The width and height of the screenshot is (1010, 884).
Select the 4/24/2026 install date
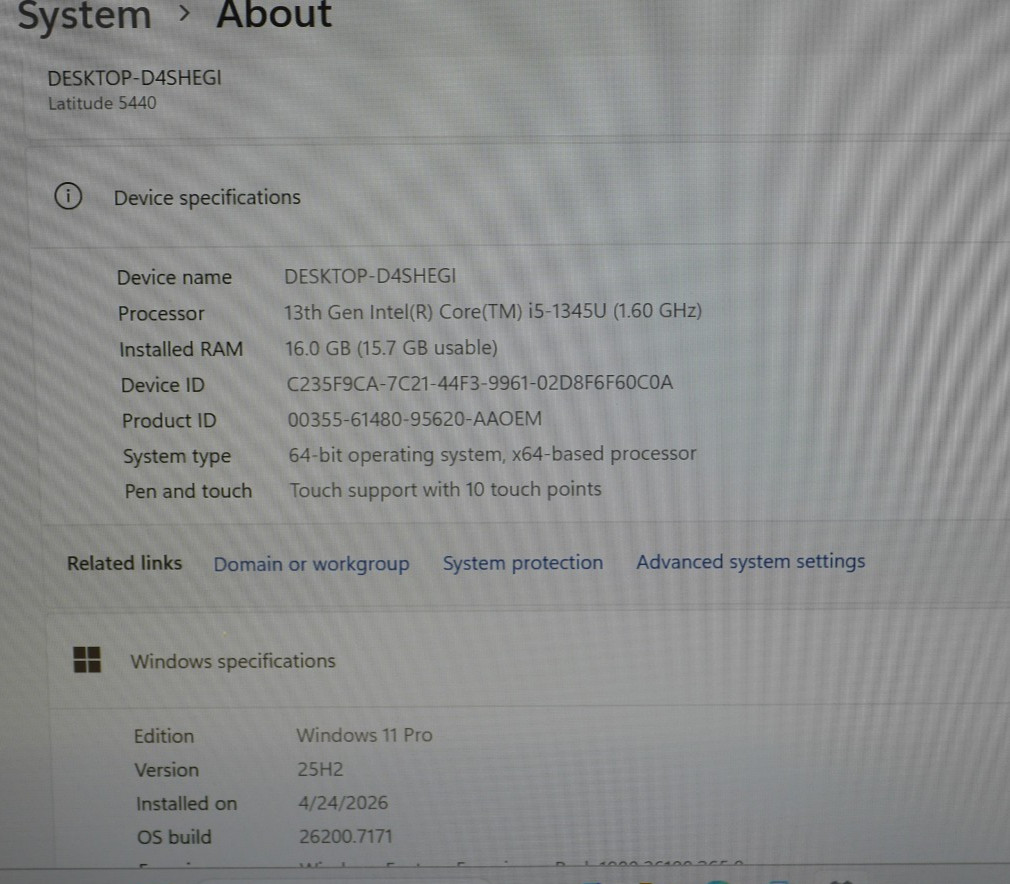(x=343, y=803)
